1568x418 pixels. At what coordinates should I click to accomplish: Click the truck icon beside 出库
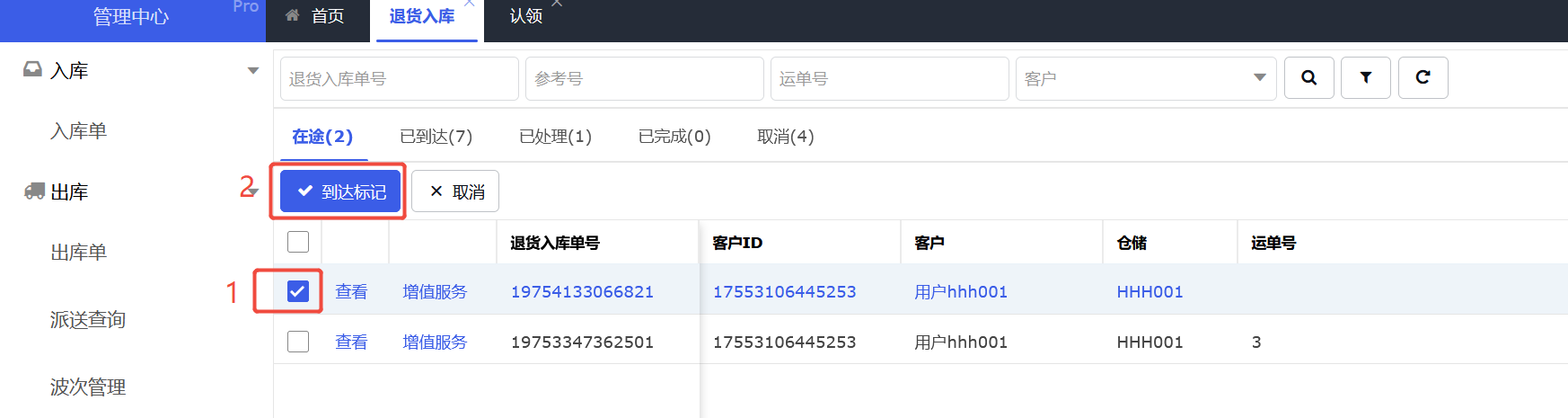tap(34, 191)
